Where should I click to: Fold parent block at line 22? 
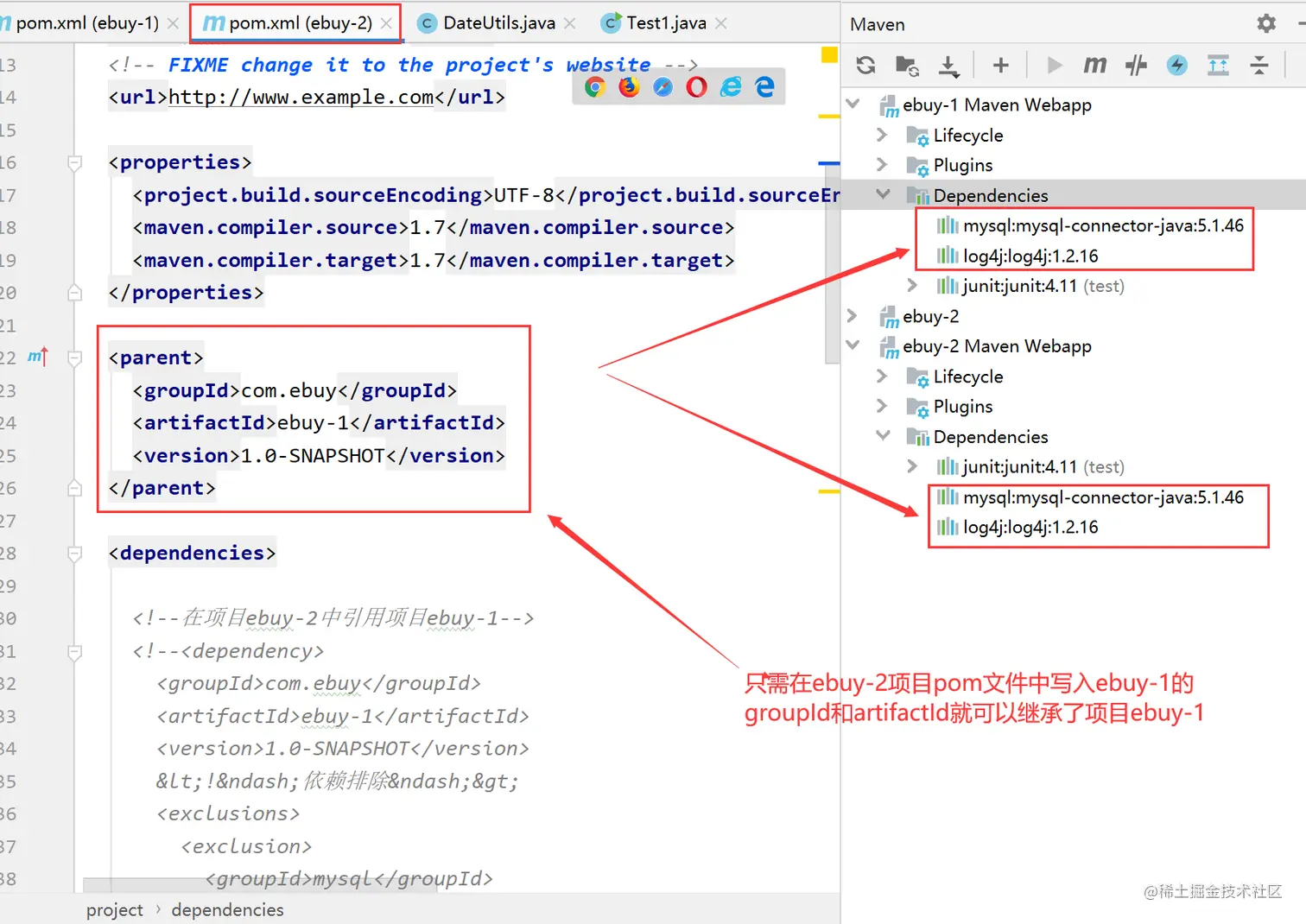(x=75, y=358)
